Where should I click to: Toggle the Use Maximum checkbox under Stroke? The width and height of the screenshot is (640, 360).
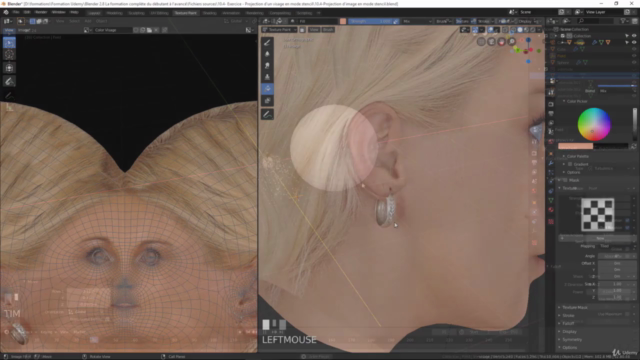click(x=626, y=314)
